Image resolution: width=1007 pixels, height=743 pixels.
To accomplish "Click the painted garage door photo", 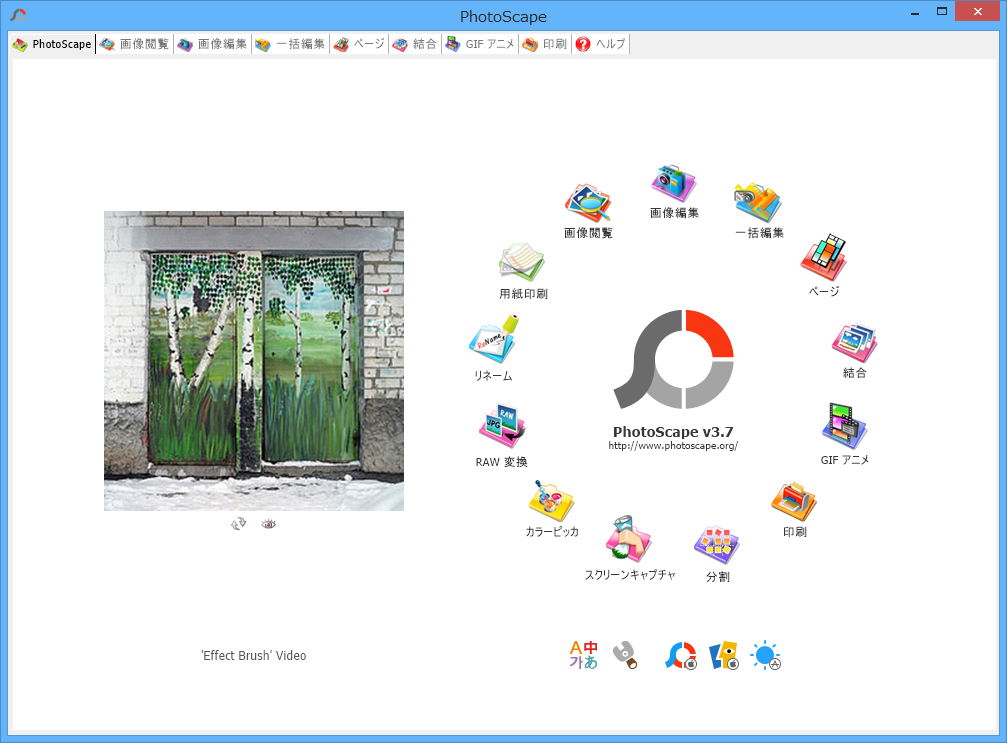I will tap(254, 361).
